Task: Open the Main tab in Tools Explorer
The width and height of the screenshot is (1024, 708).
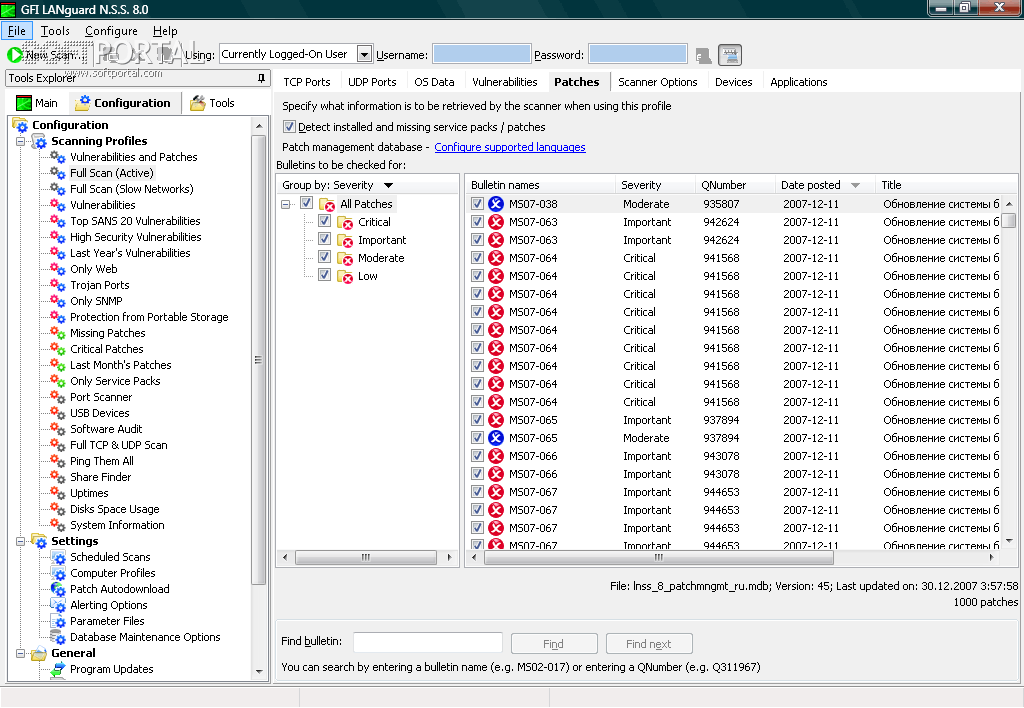Action: (38, 103)
